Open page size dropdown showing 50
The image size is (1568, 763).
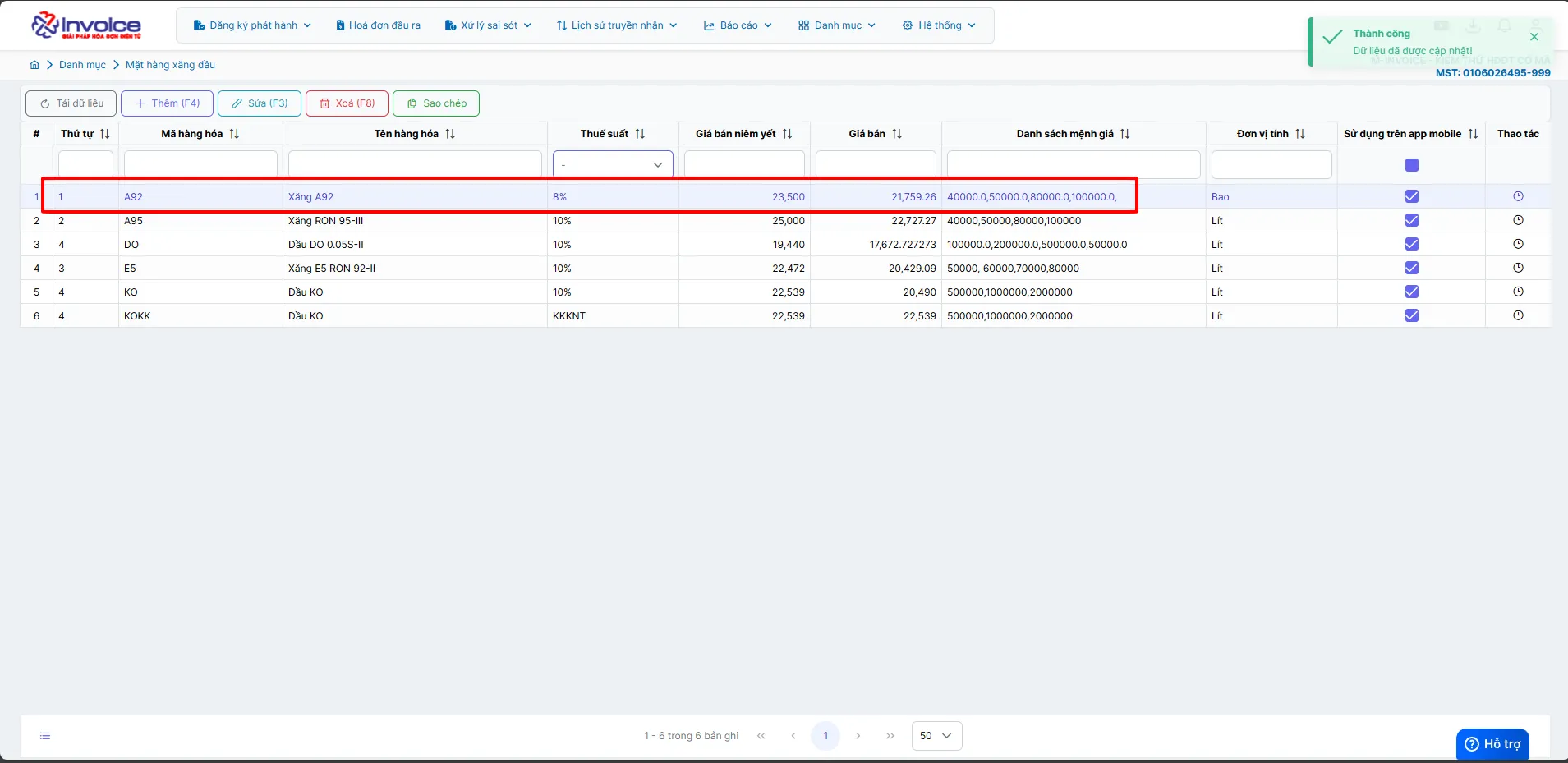tap(936, 736)
